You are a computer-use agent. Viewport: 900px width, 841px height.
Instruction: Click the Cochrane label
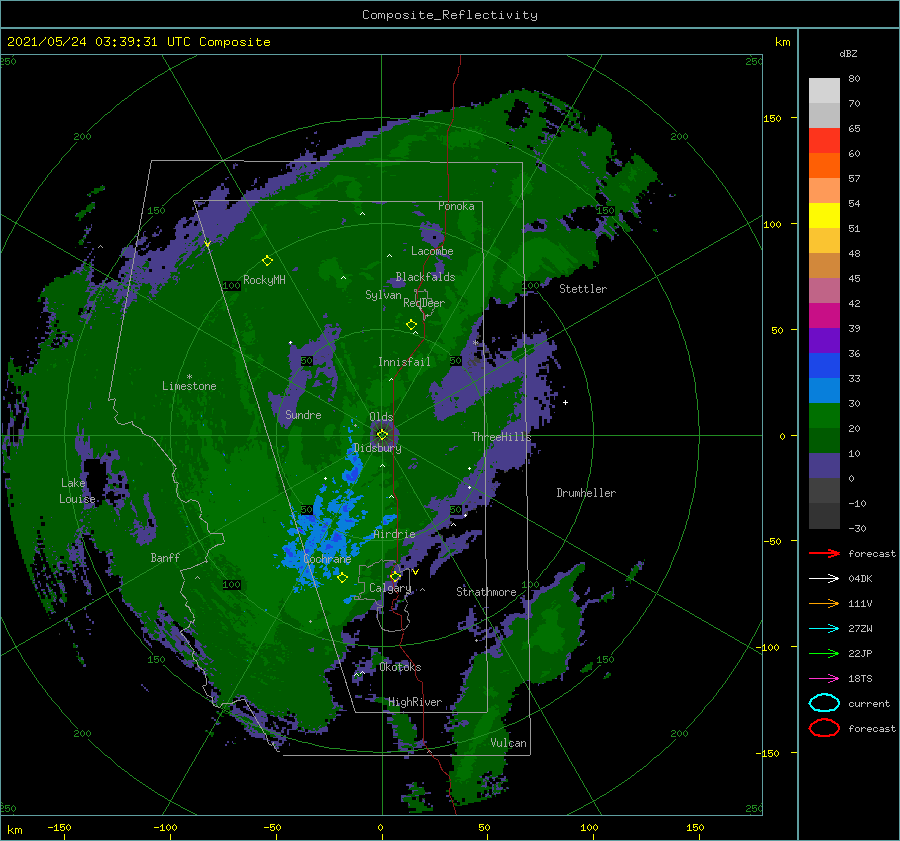point(327,559)
